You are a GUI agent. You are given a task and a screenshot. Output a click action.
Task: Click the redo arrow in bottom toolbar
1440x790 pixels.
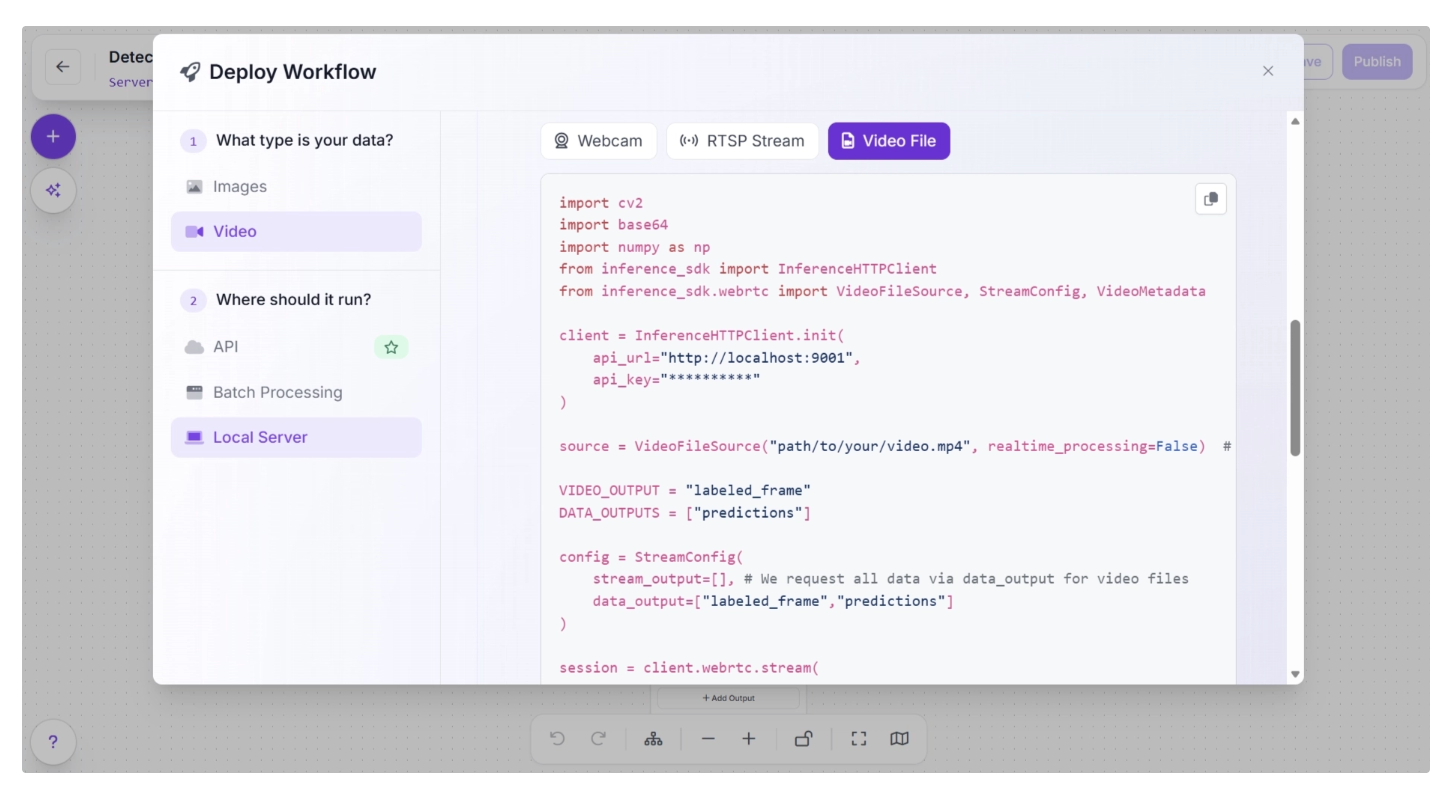click(x=599, y=739)
